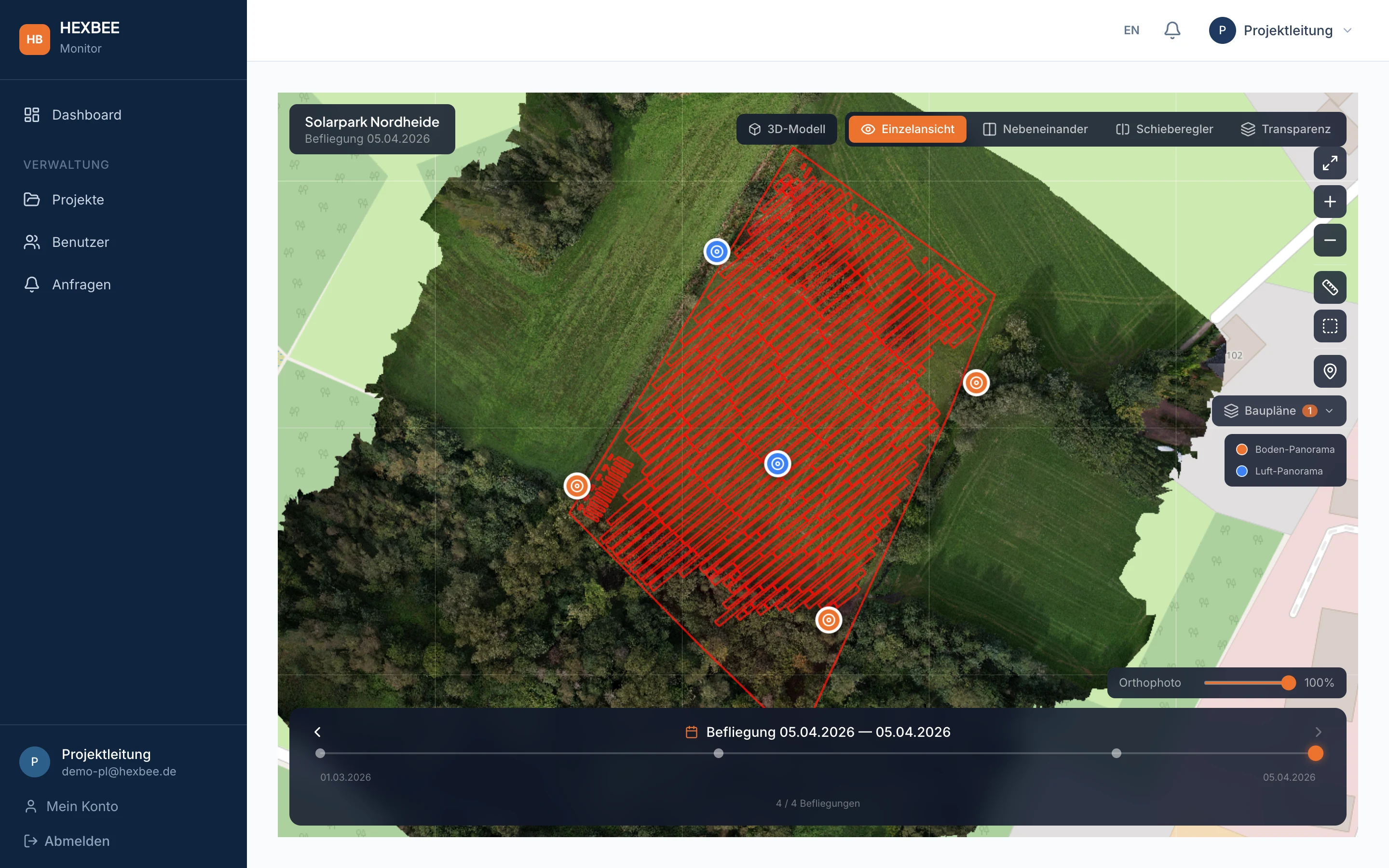Click the location pin marker tool
The height and width of the screenshot is (868, 1389).
click(x=1329, y=371)
